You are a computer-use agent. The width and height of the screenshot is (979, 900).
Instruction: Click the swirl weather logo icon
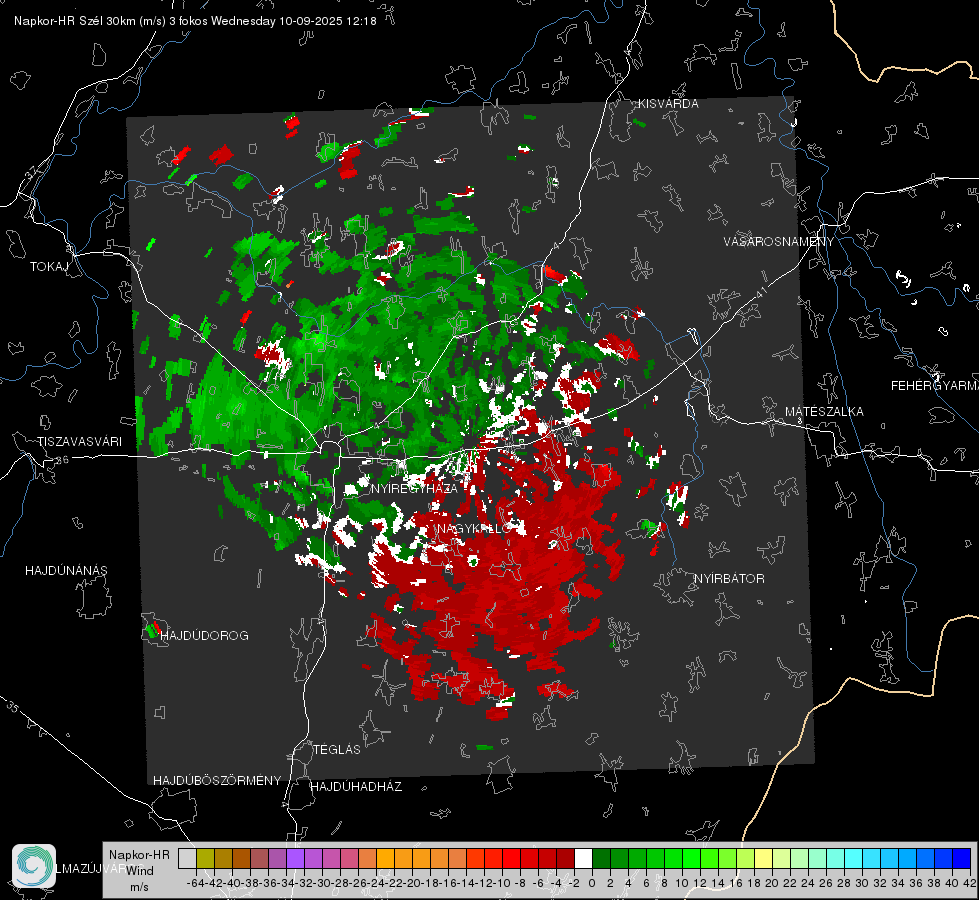point(34,866)
